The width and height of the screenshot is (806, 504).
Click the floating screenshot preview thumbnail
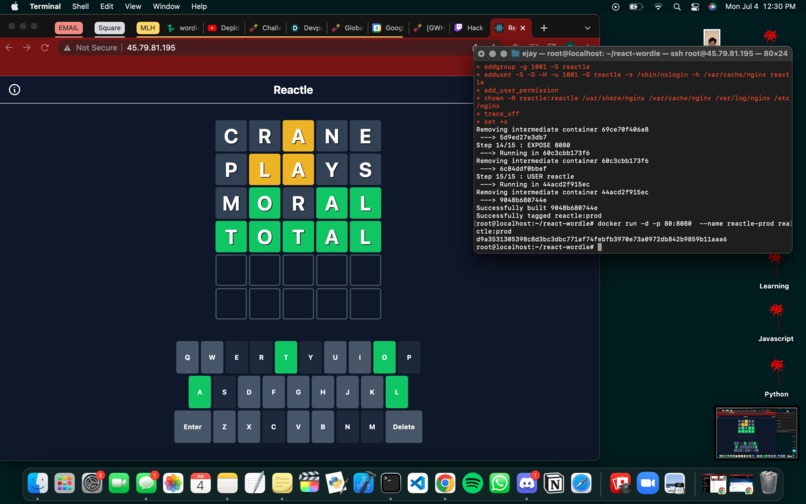pyautogui.click(x=757, y=433)
